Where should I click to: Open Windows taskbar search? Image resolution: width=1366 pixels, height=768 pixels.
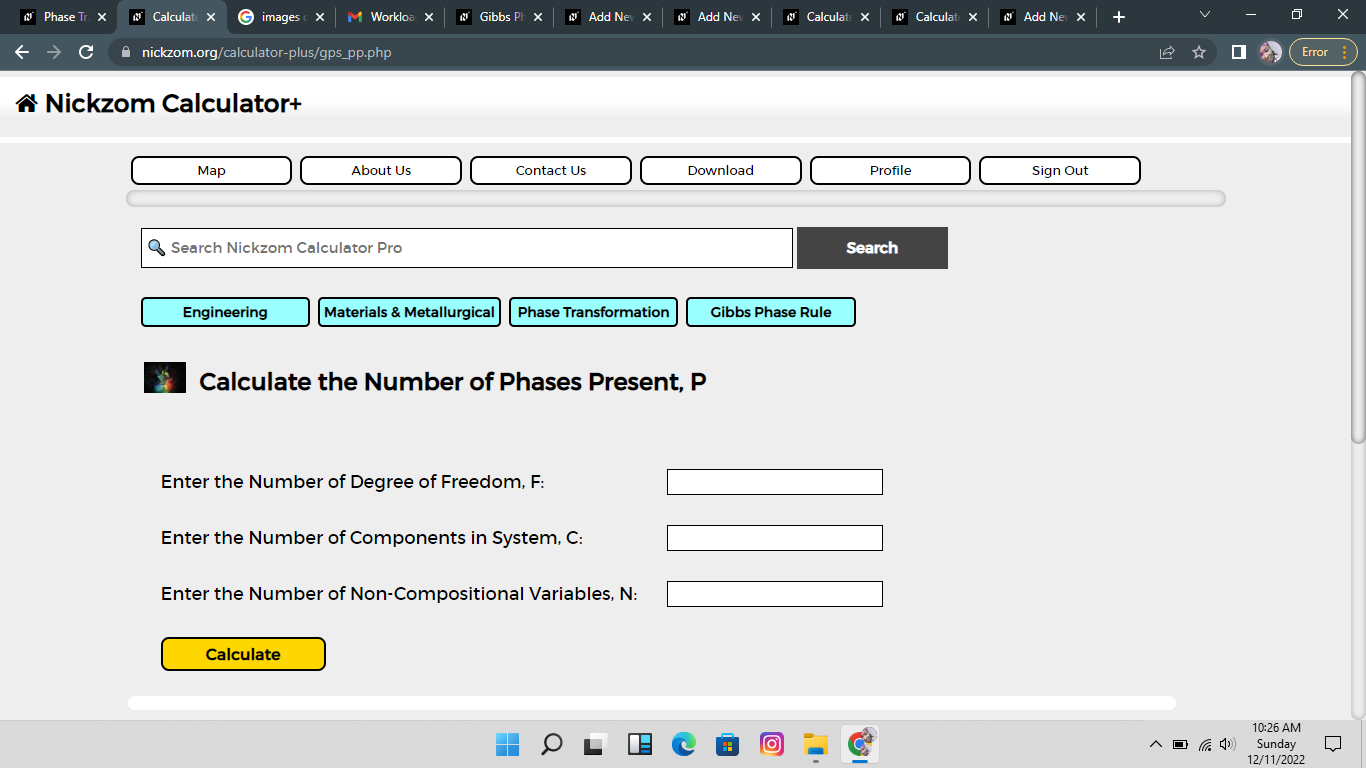coord(551,744)
